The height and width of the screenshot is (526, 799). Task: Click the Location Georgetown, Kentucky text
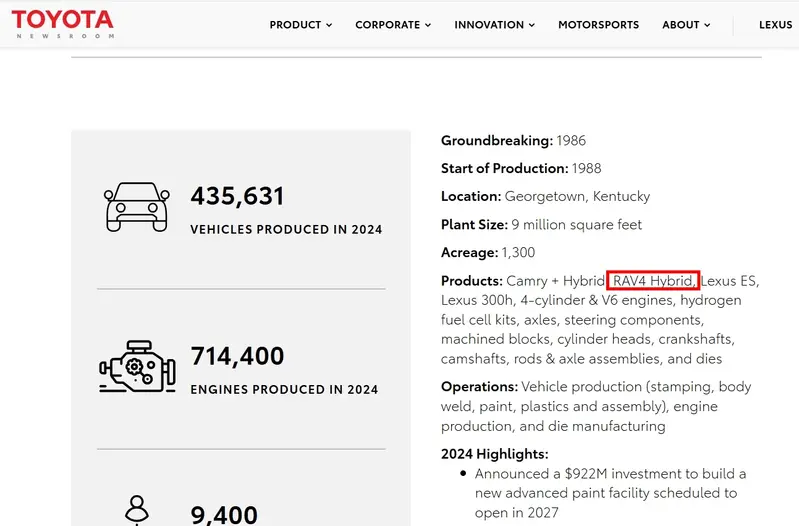545,197
